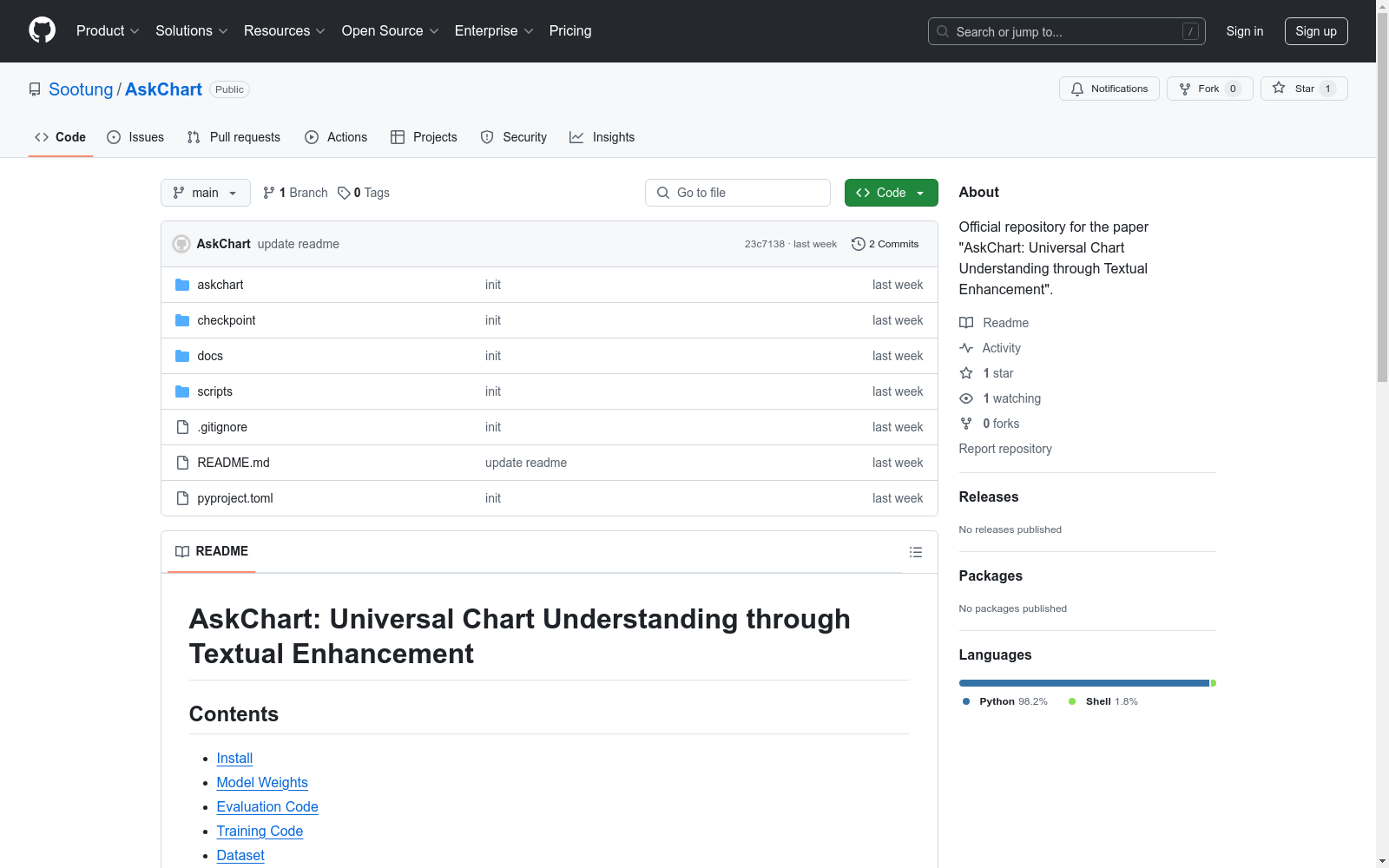This screenshot has height=868, width=1389.
Task: Open the '2 Commits' history link
Action: point(885,244)
